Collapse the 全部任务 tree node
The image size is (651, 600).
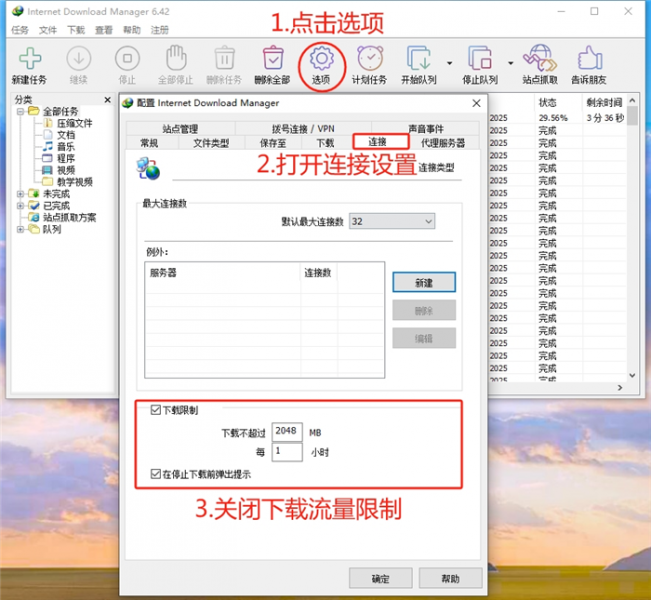pos(20,111)
